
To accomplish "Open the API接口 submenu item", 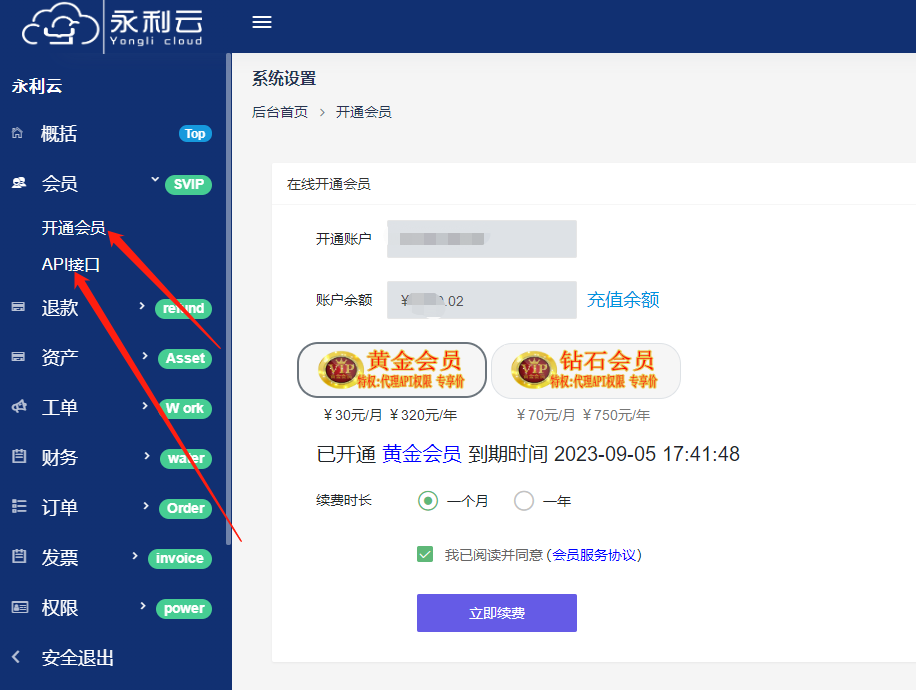I will [x=71, y=265].
